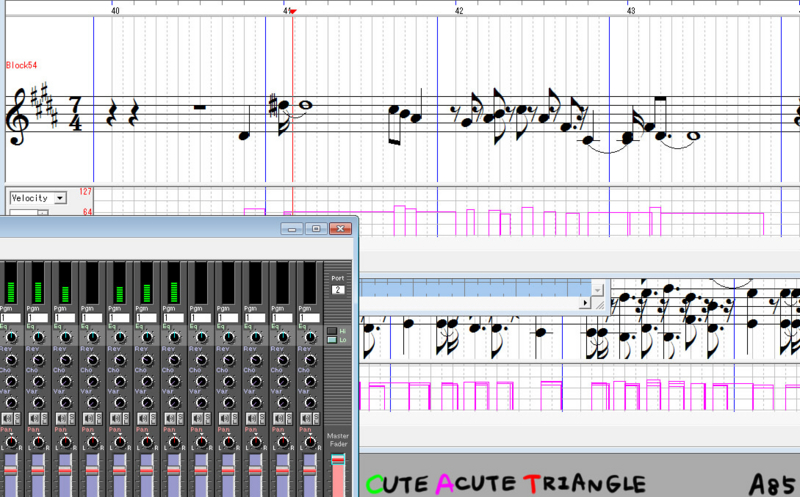
Task: Jump to measure 42 in the ruler
Action: (459, 11)
